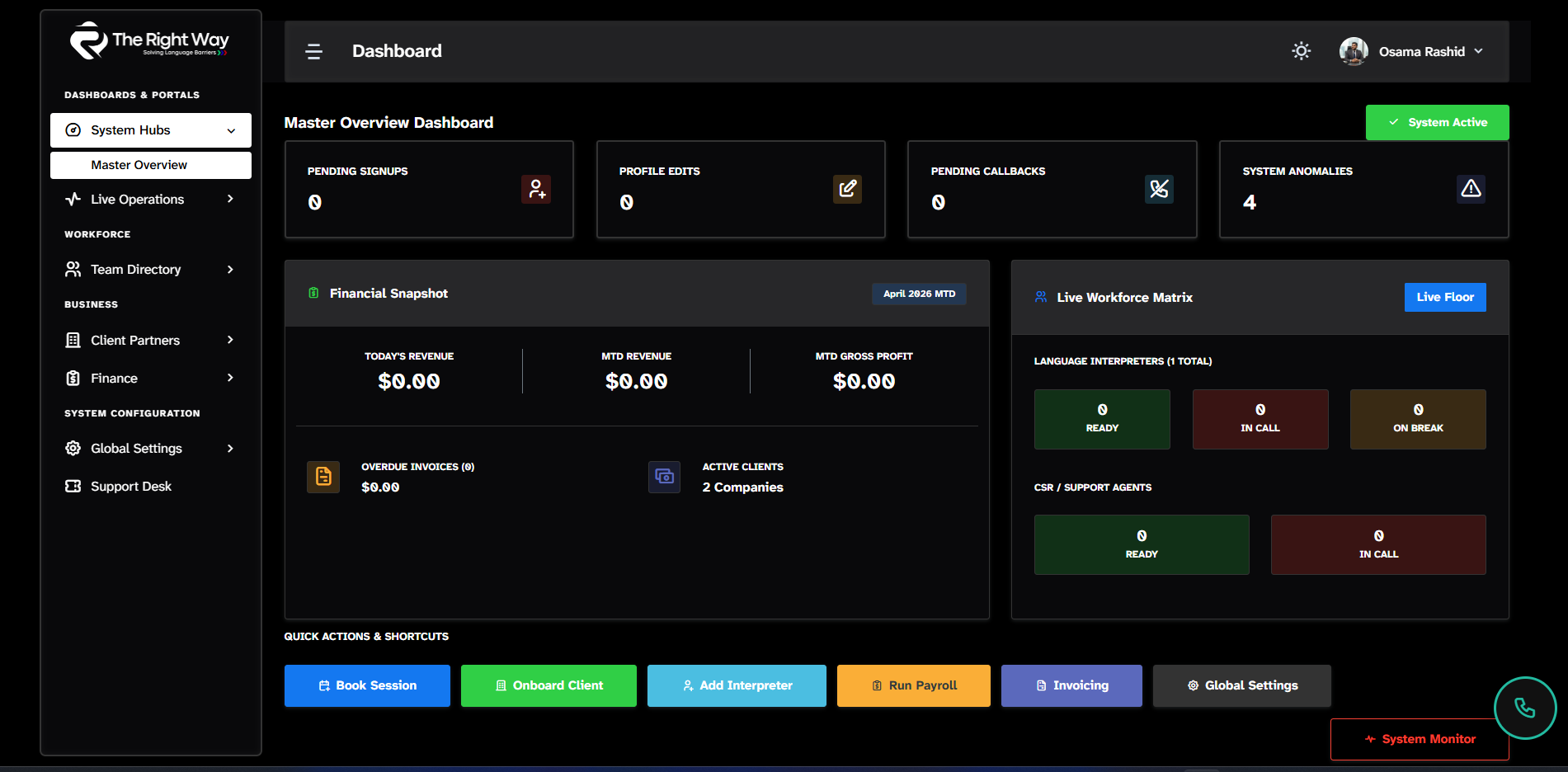The height and width of the screenshot is (772, 1568).
Task: Open Support Desk from the sidebar
Action: coord(131,487)
